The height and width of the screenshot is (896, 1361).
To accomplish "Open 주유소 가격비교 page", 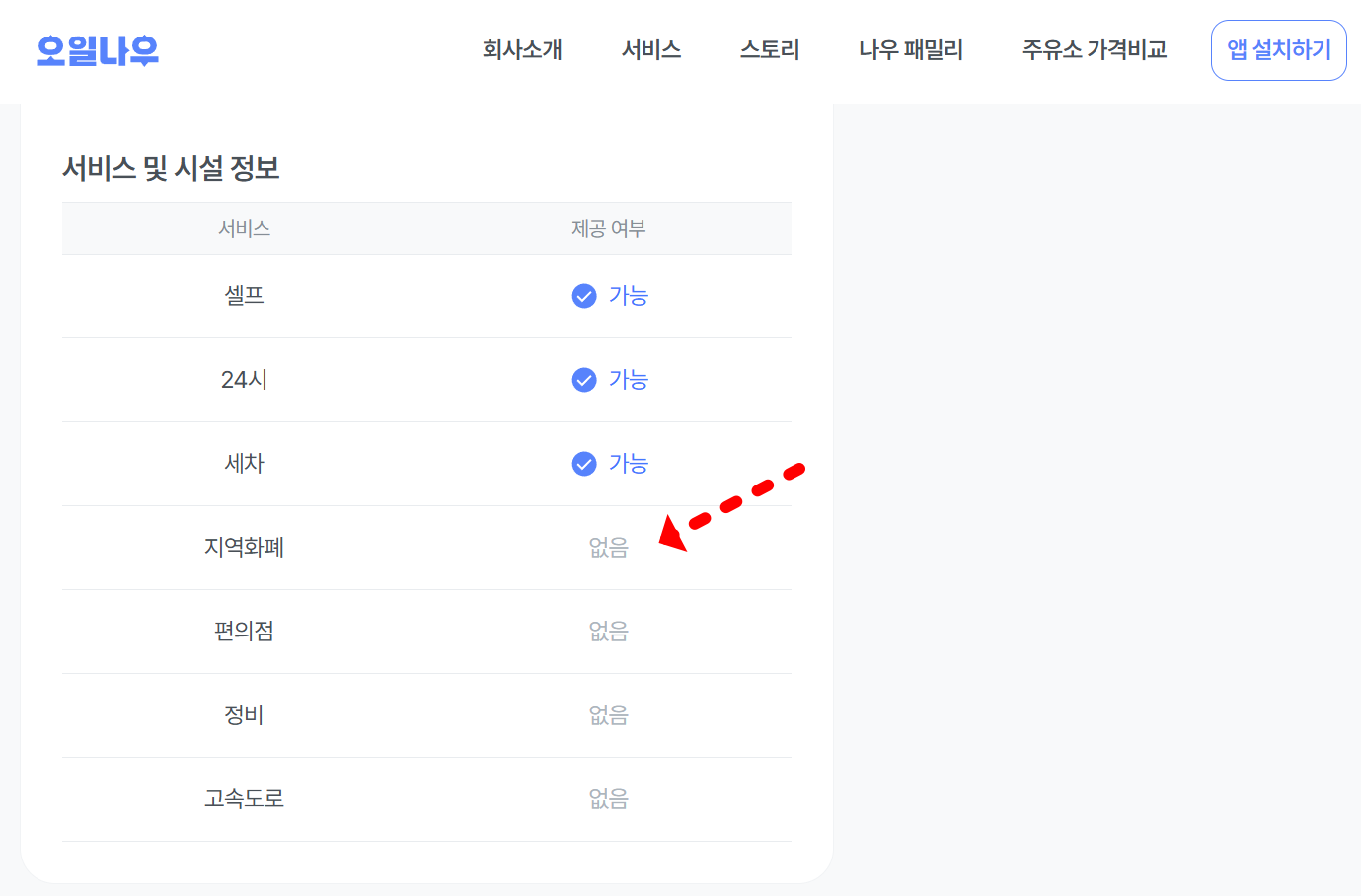I will 1095,50.
